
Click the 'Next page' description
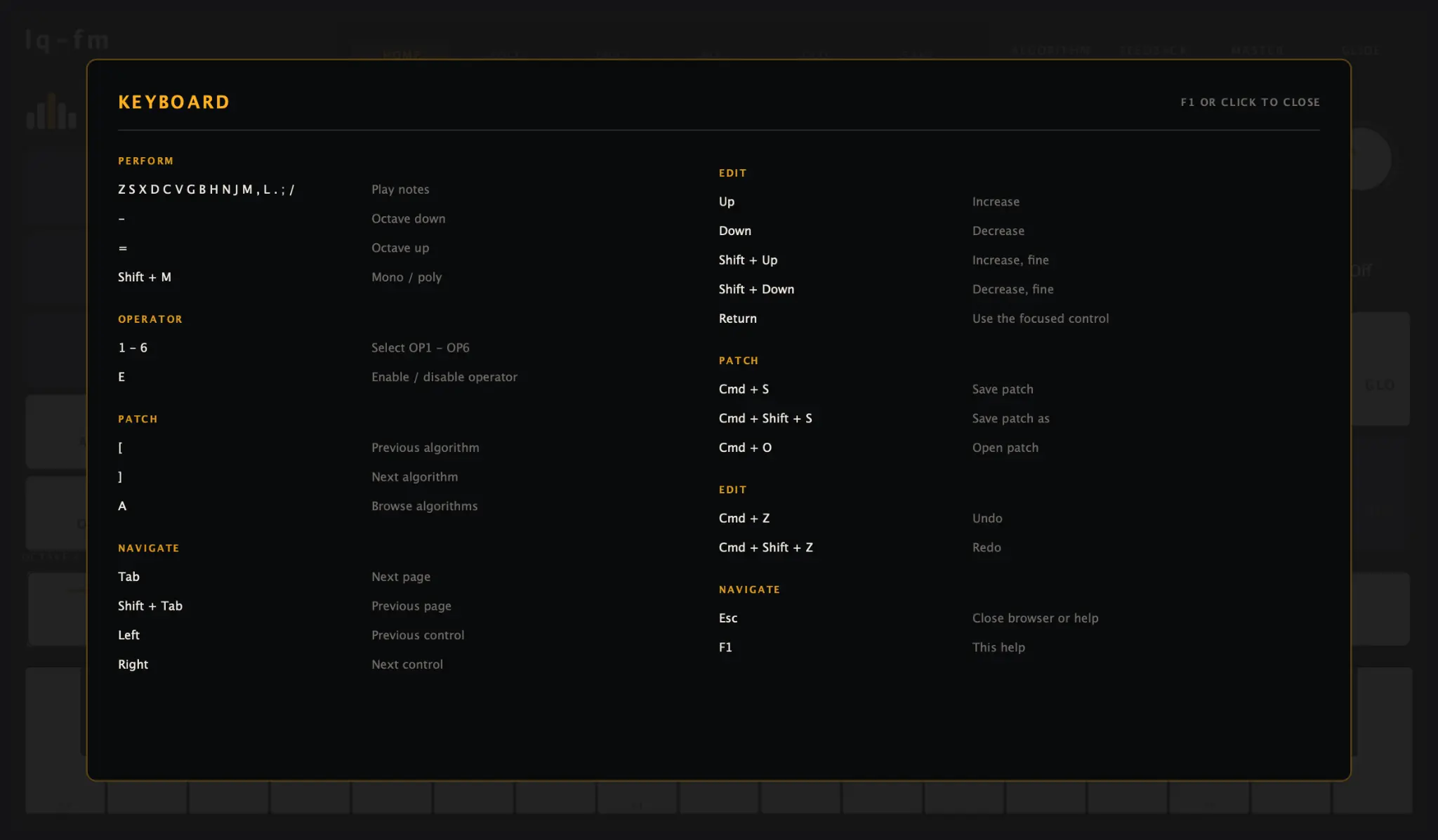point(401,577)
